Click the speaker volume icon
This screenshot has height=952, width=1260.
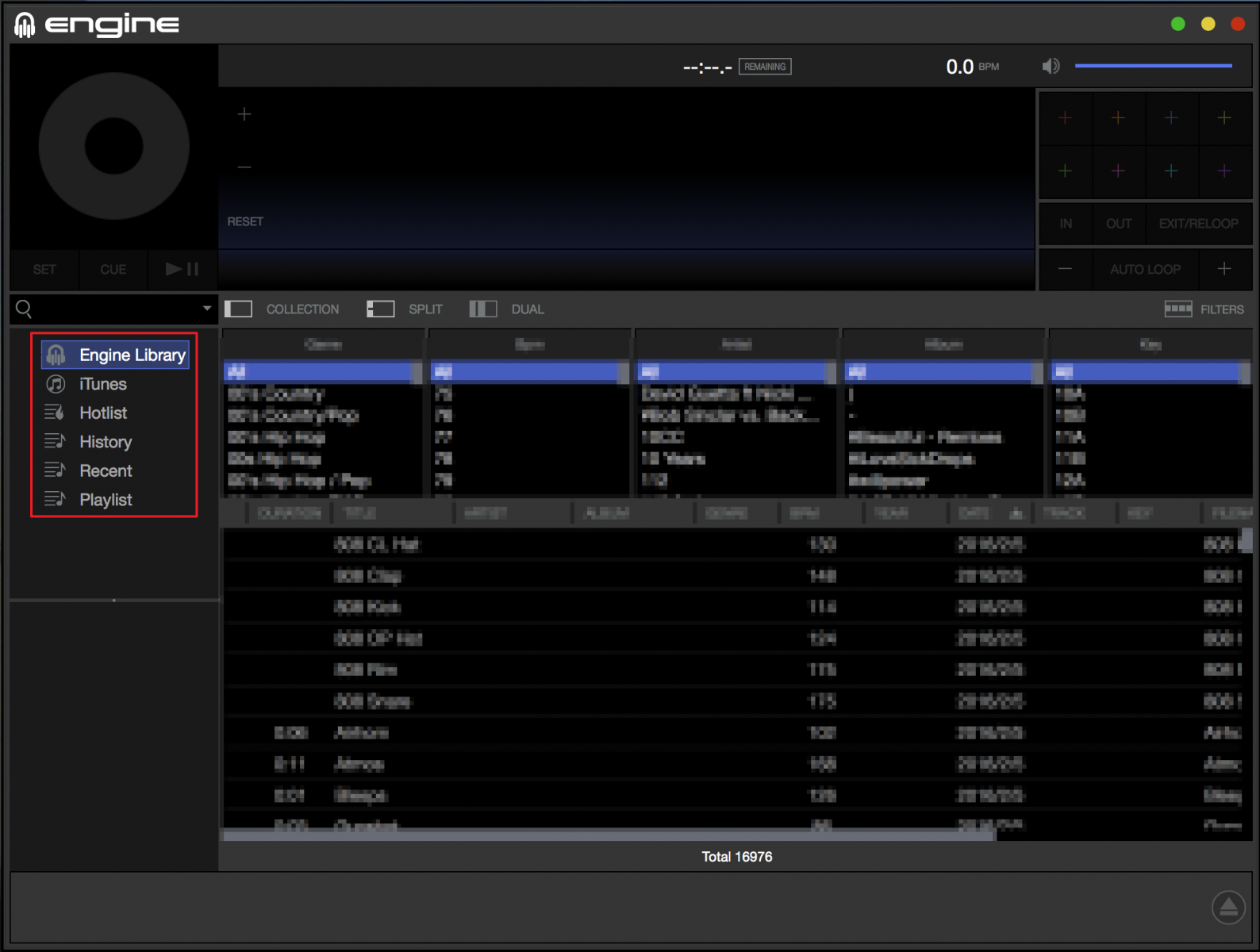1051,66
